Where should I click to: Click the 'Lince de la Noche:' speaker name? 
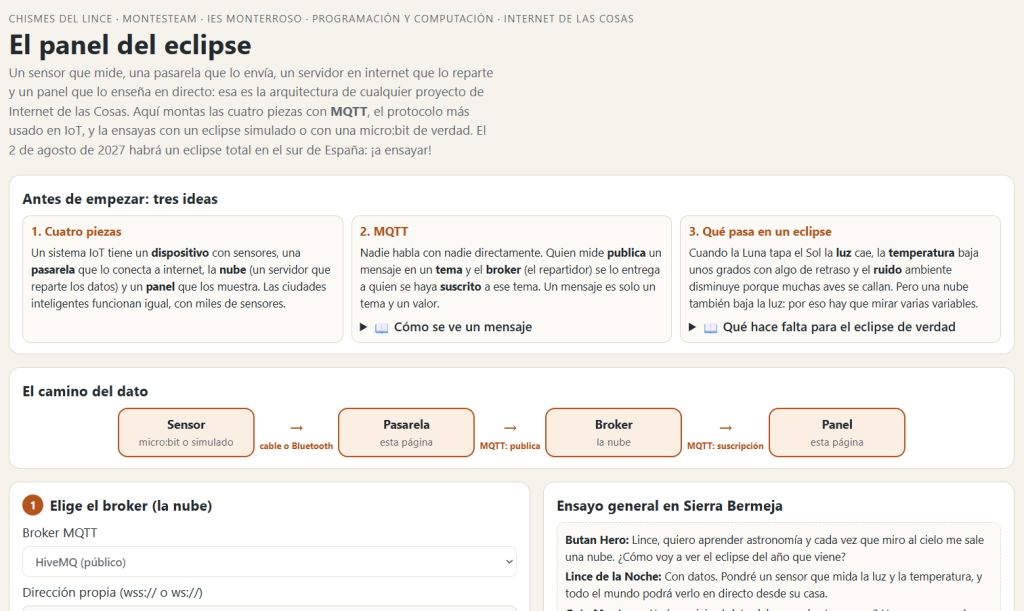(x=613, y=576)
